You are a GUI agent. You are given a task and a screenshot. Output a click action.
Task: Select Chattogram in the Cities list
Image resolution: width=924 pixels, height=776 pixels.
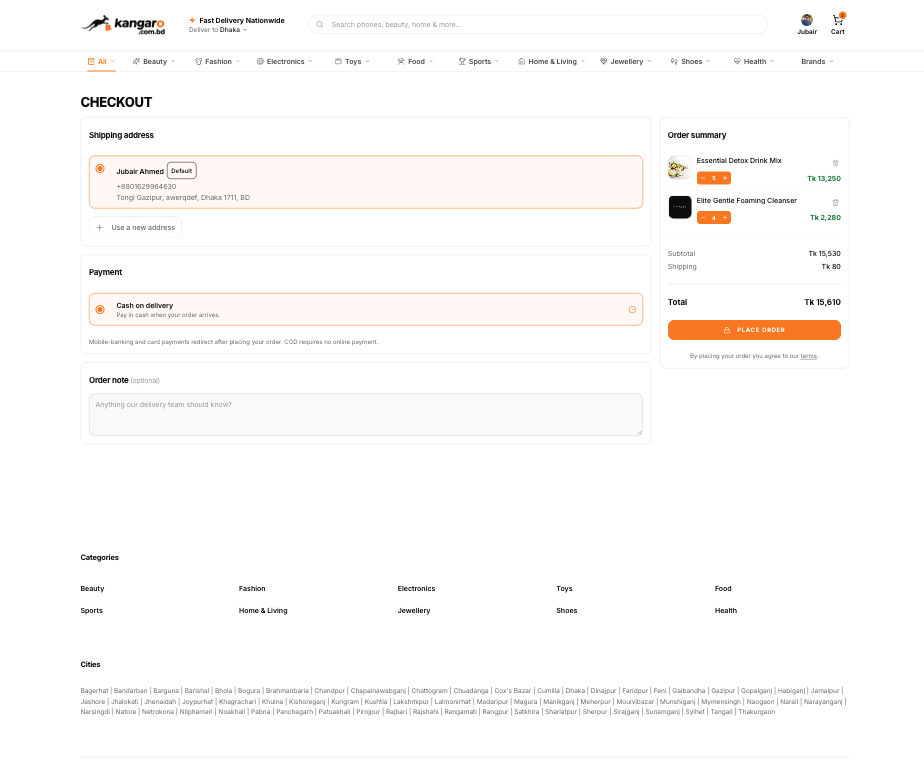(x=430, y=691)
